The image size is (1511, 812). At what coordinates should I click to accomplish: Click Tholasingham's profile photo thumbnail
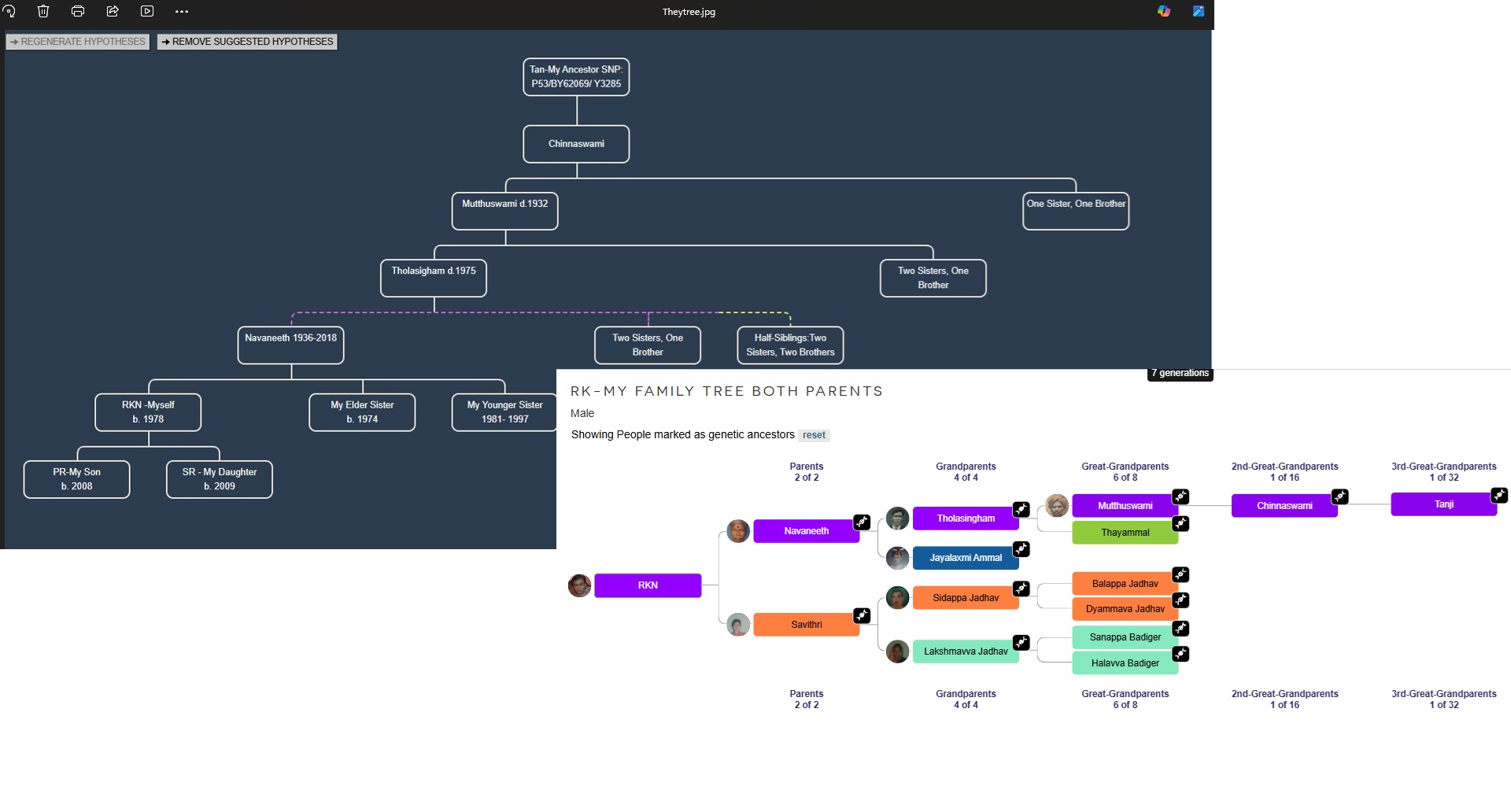click(897, 519)
